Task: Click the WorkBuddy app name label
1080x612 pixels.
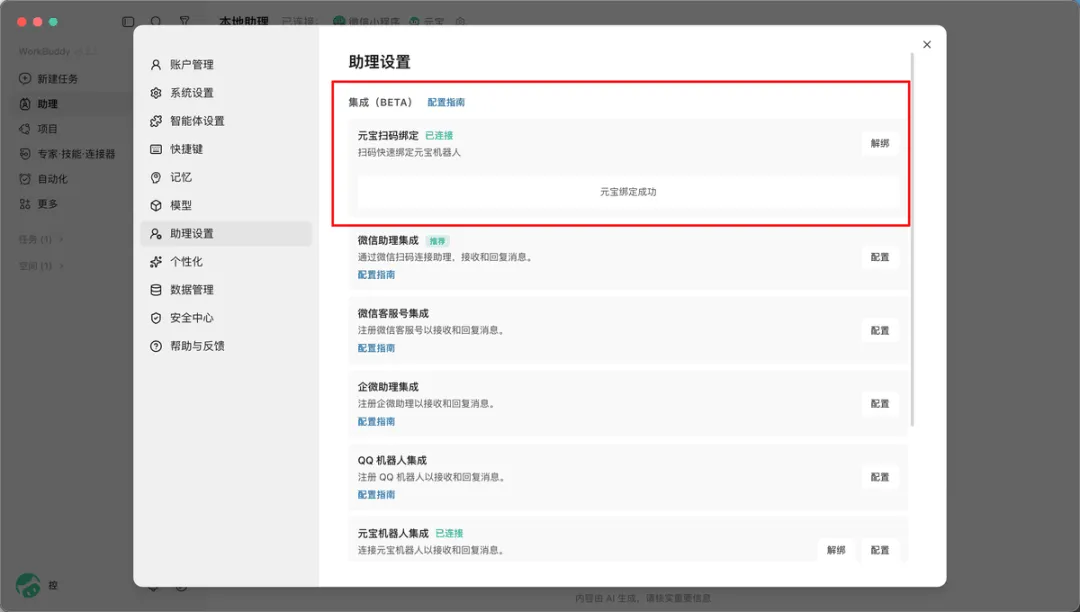Action: click(44, 52)
